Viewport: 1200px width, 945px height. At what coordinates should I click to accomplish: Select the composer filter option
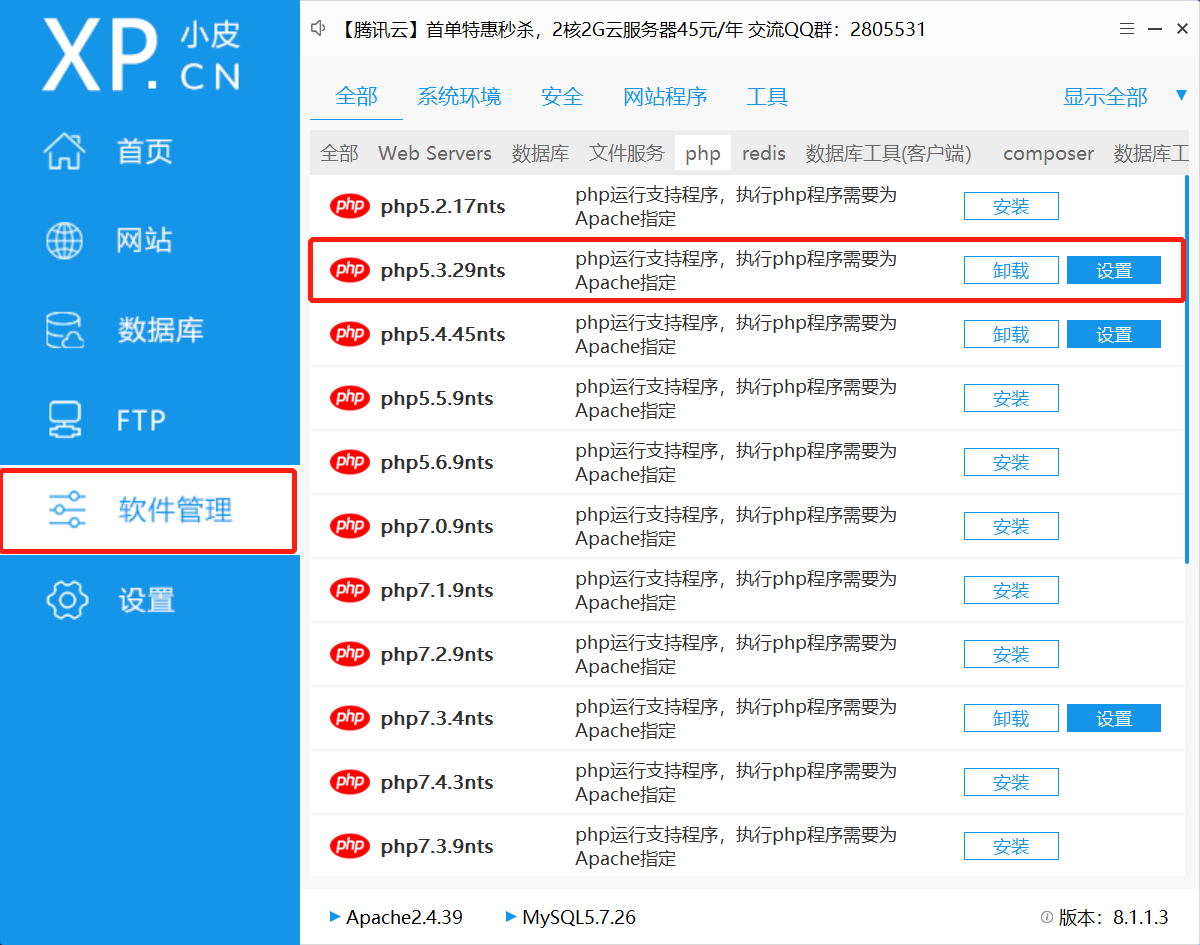click(x=1047, y=153)
